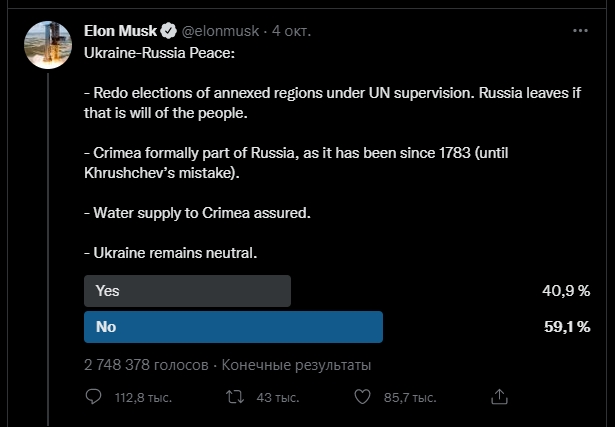Click the blue verified badge
The image size is (615, 427).
click(168, 32)
